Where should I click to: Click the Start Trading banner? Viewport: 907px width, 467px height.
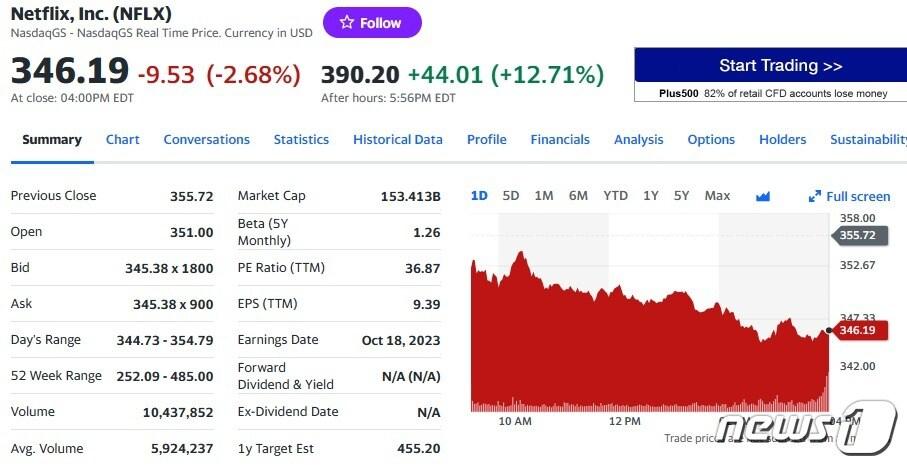[x=770, y=66]
